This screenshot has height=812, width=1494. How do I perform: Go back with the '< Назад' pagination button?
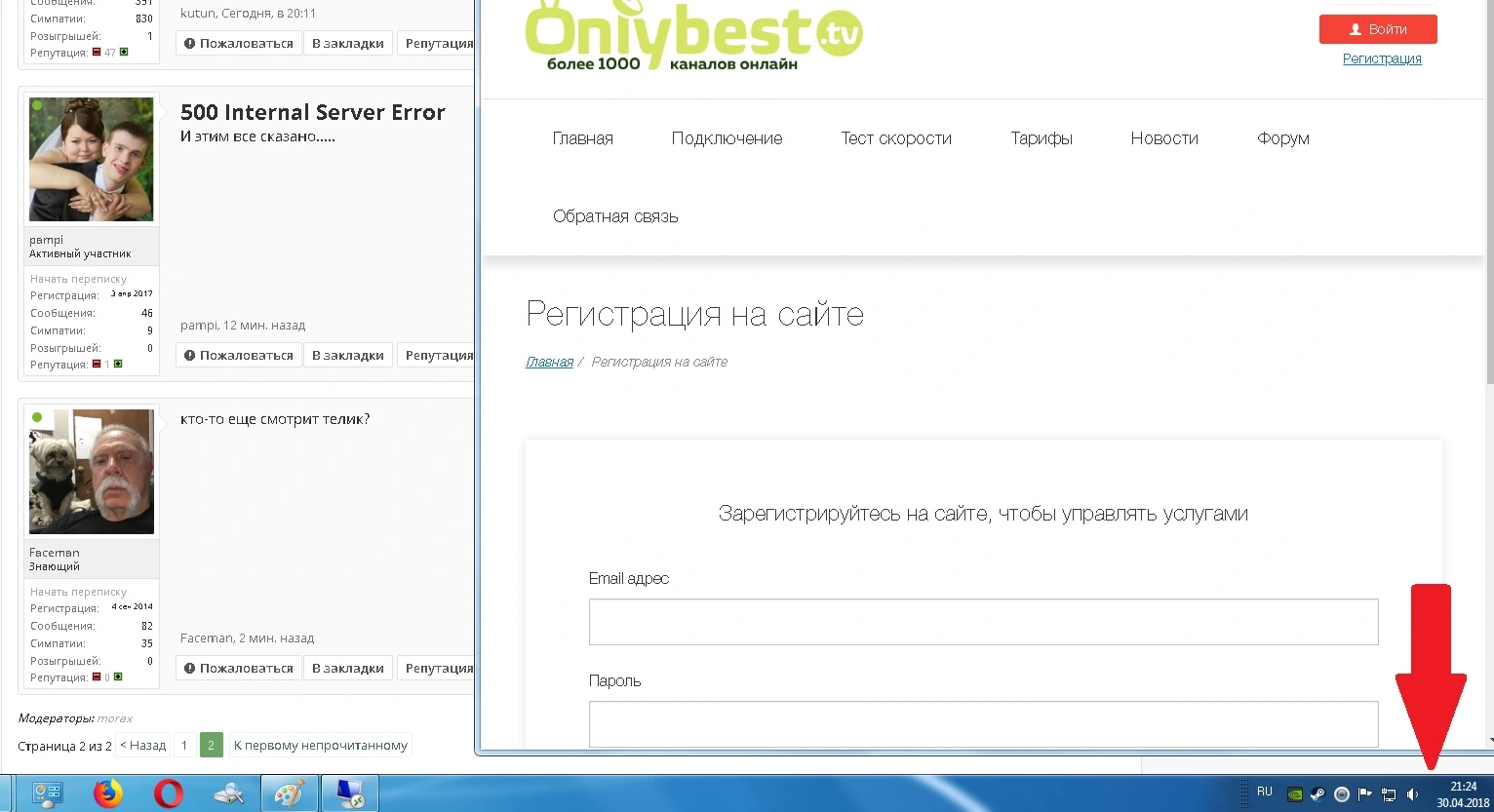[x=142, y=746]
